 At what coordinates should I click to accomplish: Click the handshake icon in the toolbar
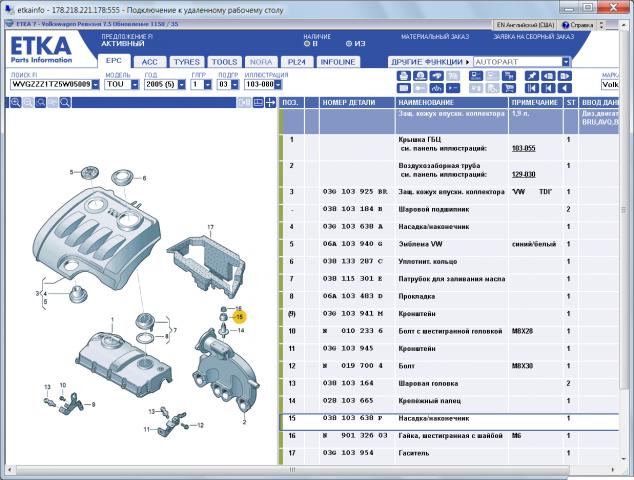[x=437, y=76]
